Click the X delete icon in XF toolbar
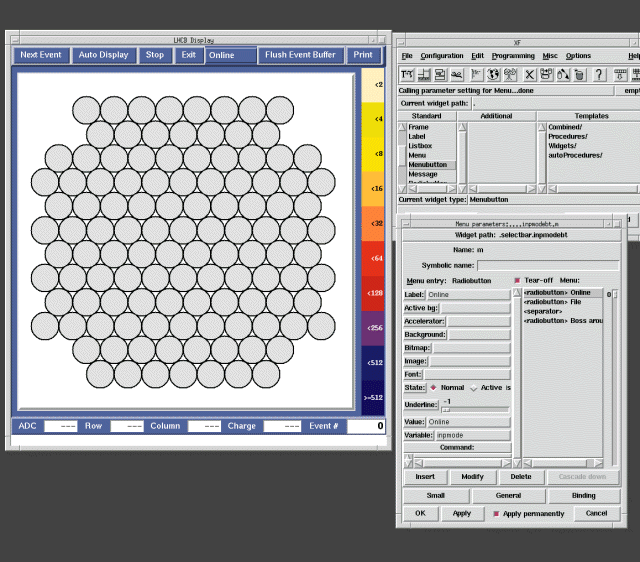Screen dimensions: 640x562 (529, 74)
